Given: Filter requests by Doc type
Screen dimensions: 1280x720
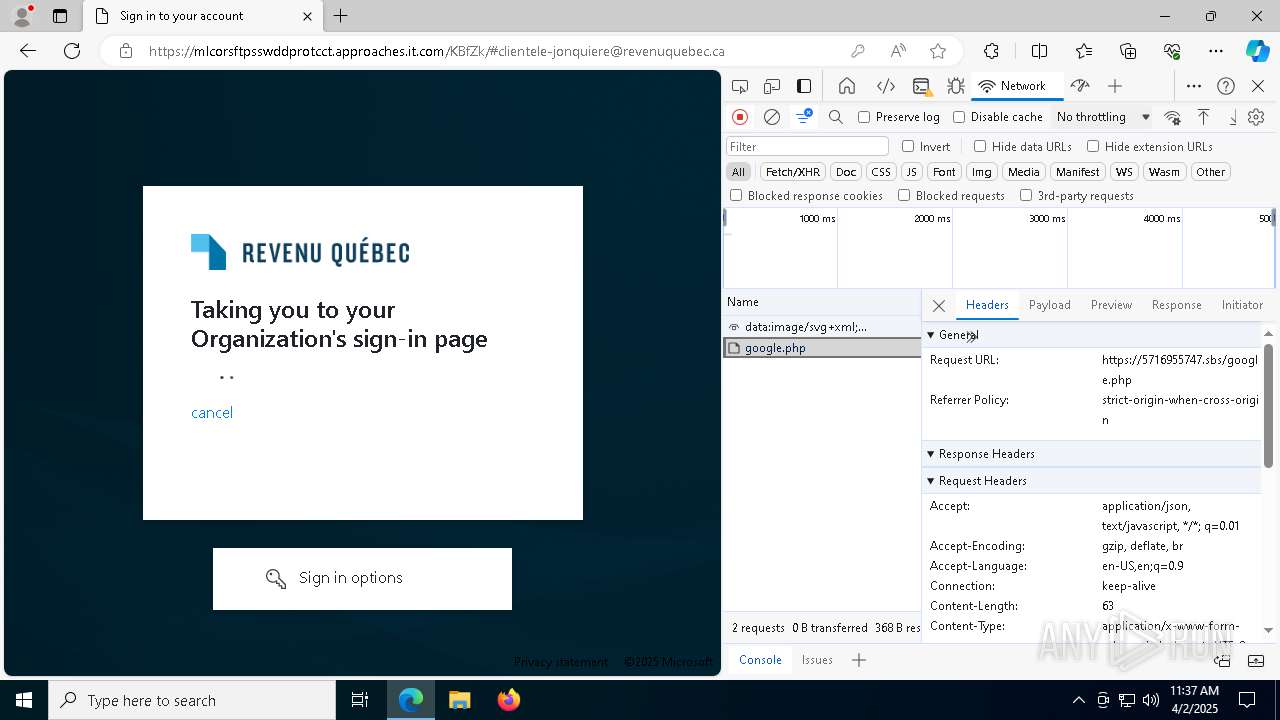Looking at the screenshot, I should [846, 172].
